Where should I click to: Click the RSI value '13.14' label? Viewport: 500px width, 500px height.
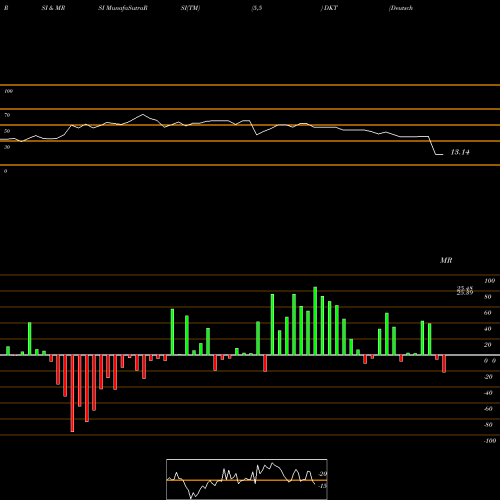(x=460, y=152)
